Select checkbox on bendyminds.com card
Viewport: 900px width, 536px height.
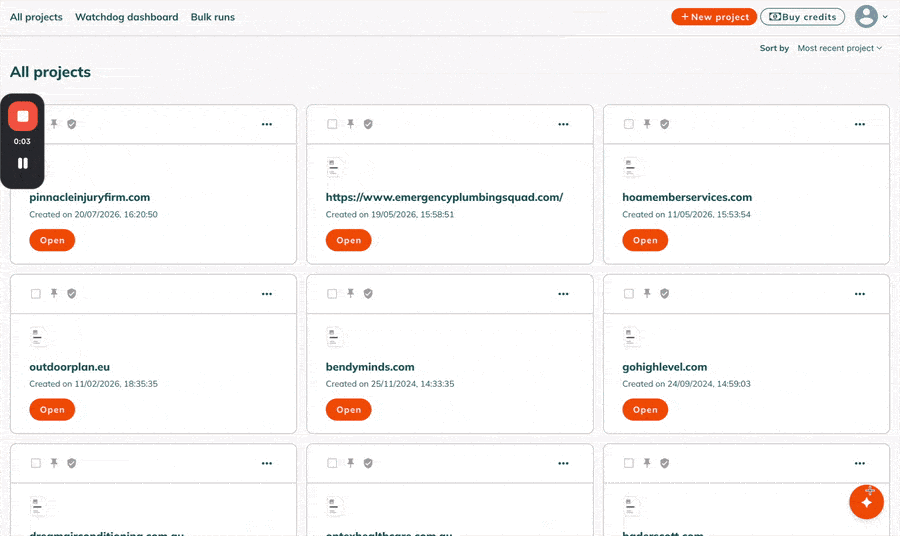[332, 293]
